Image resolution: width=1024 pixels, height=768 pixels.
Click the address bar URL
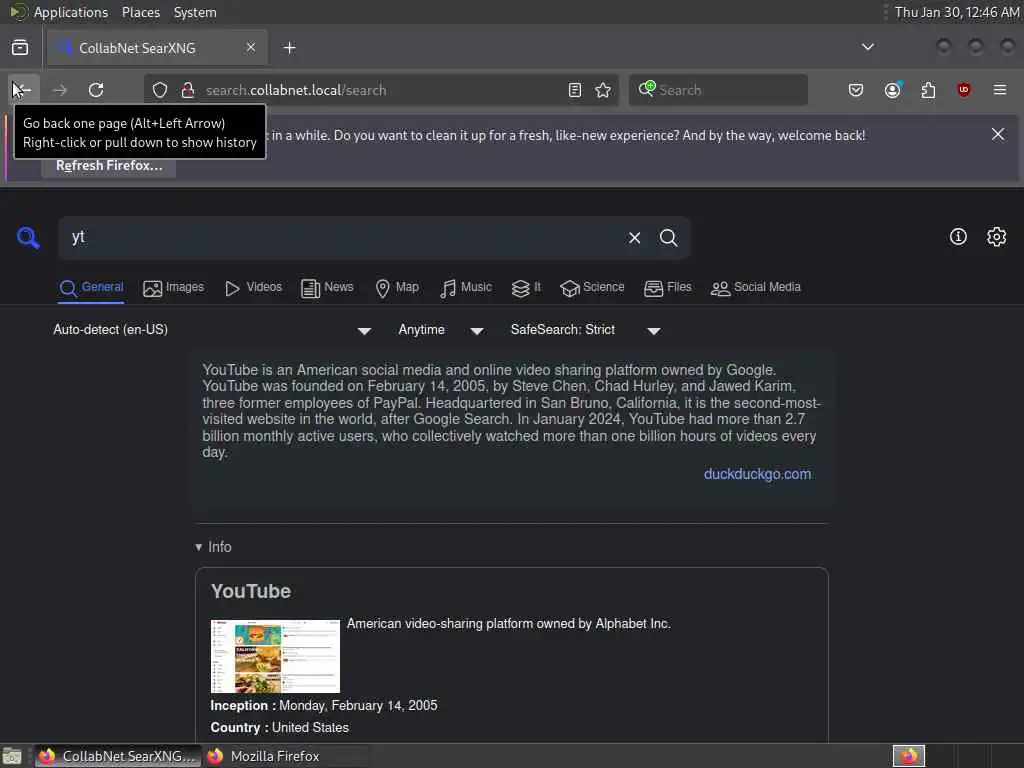(x=296, y=90)
